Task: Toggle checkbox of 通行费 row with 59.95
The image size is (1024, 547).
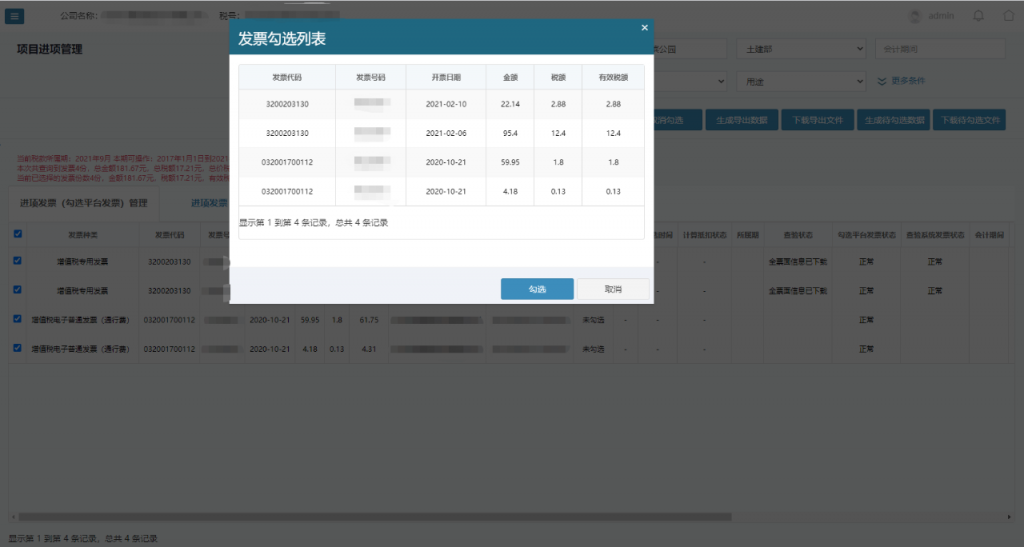Action: coord(18,319)
